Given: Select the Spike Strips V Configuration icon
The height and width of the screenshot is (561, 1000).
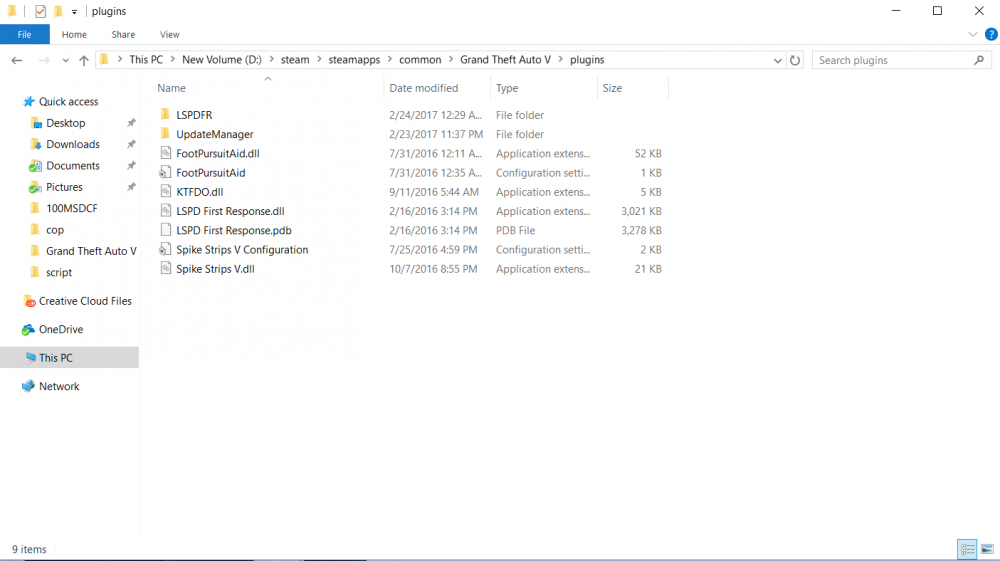Looking at the screenshot, I should coord(165,249).
